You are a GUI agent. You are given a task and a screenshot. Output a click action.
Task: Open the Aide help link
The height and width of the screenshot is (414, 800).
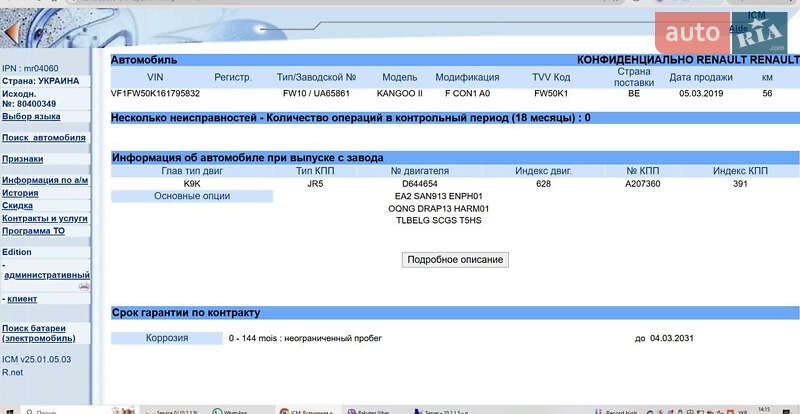[738, 29]
